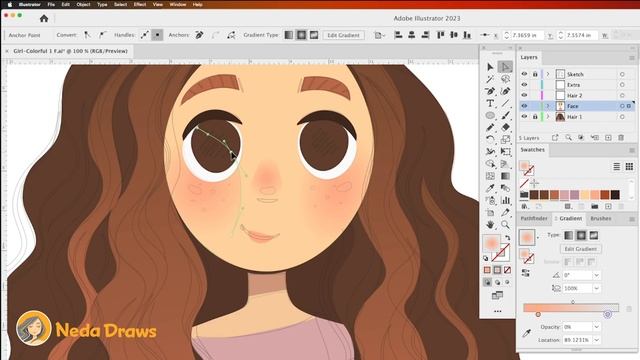
Task: Unlock the Sketch layer
Action: (x=535, y=74)
